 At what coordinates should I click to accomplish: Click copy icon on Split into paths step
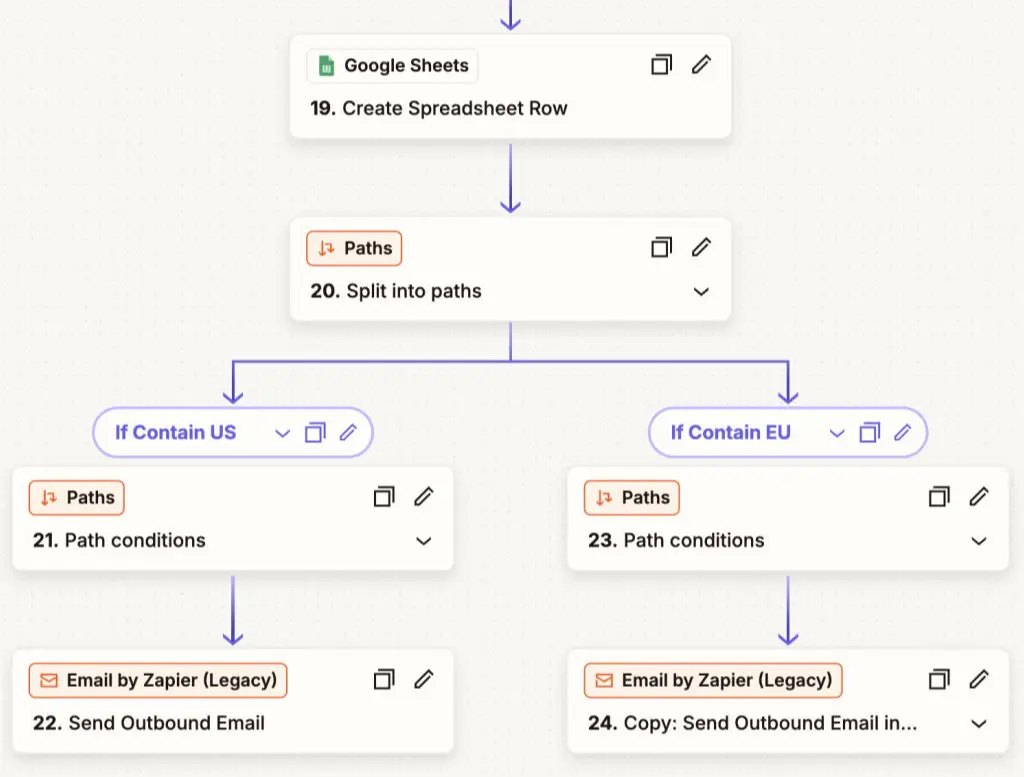click(x=661, y=247)
